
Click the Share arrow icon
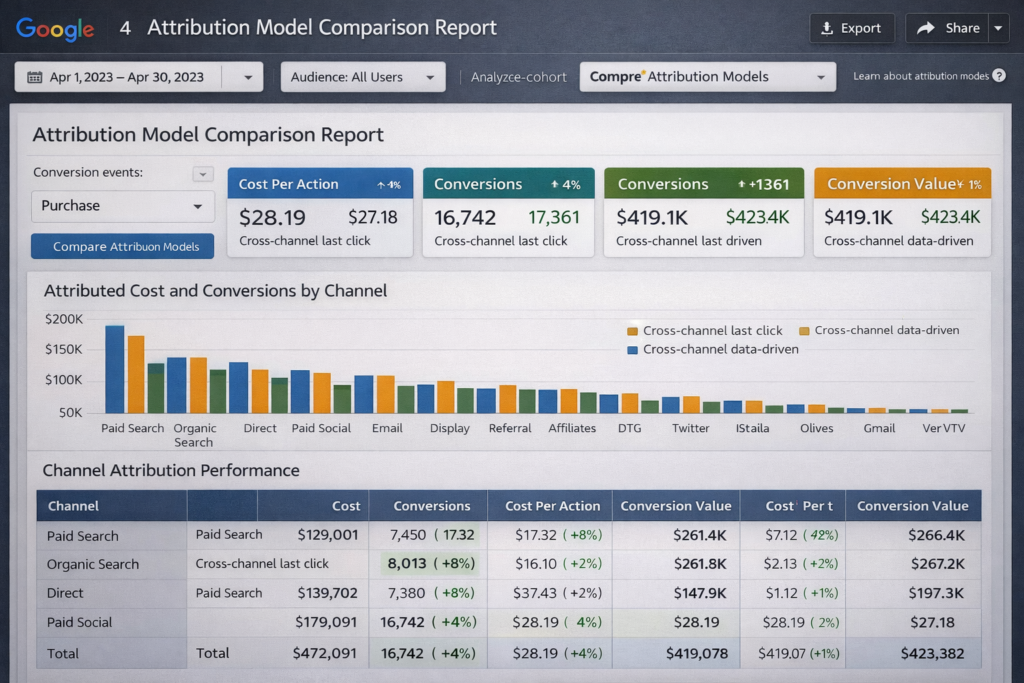[x=927, y=28]
